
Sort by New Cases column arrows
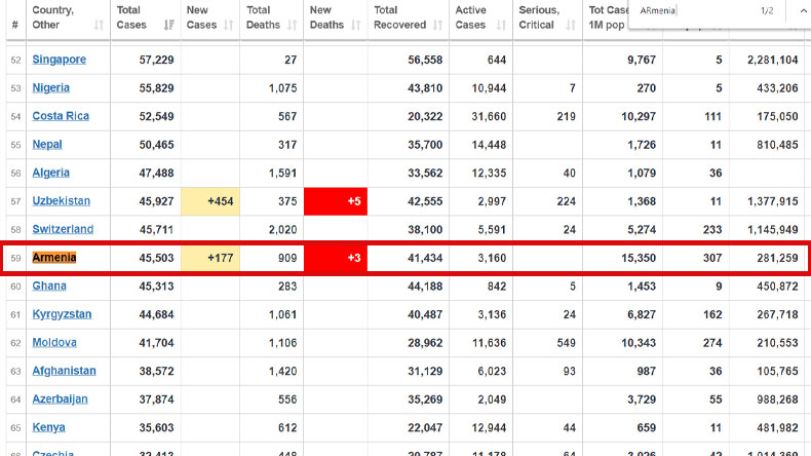coord(228,25)
